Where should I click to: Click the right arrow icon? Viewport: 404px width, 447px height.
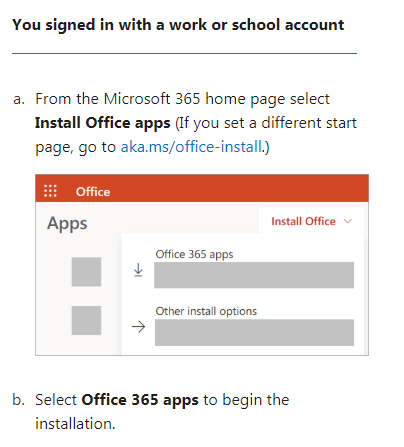tap(138, 327)
